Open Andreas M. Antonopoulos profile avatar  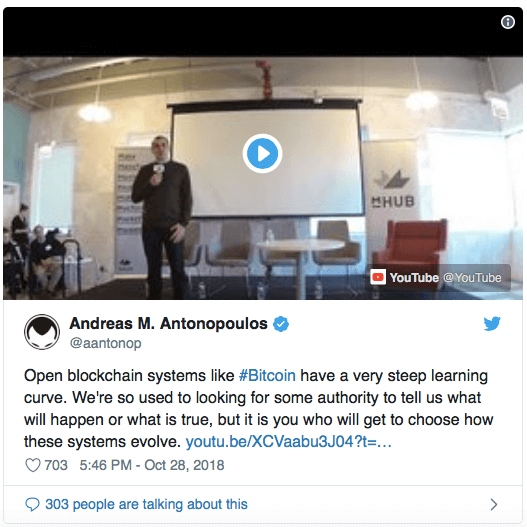(42, 332)
